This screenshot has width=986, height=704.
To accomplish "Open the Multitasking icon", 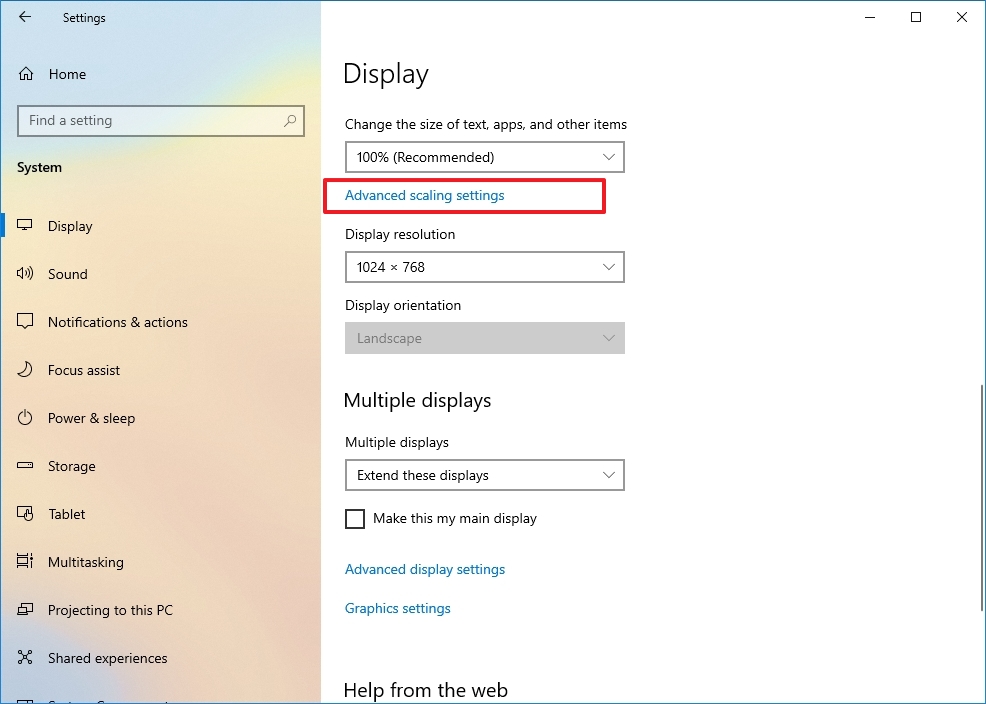I will click(x=25, y=561).
